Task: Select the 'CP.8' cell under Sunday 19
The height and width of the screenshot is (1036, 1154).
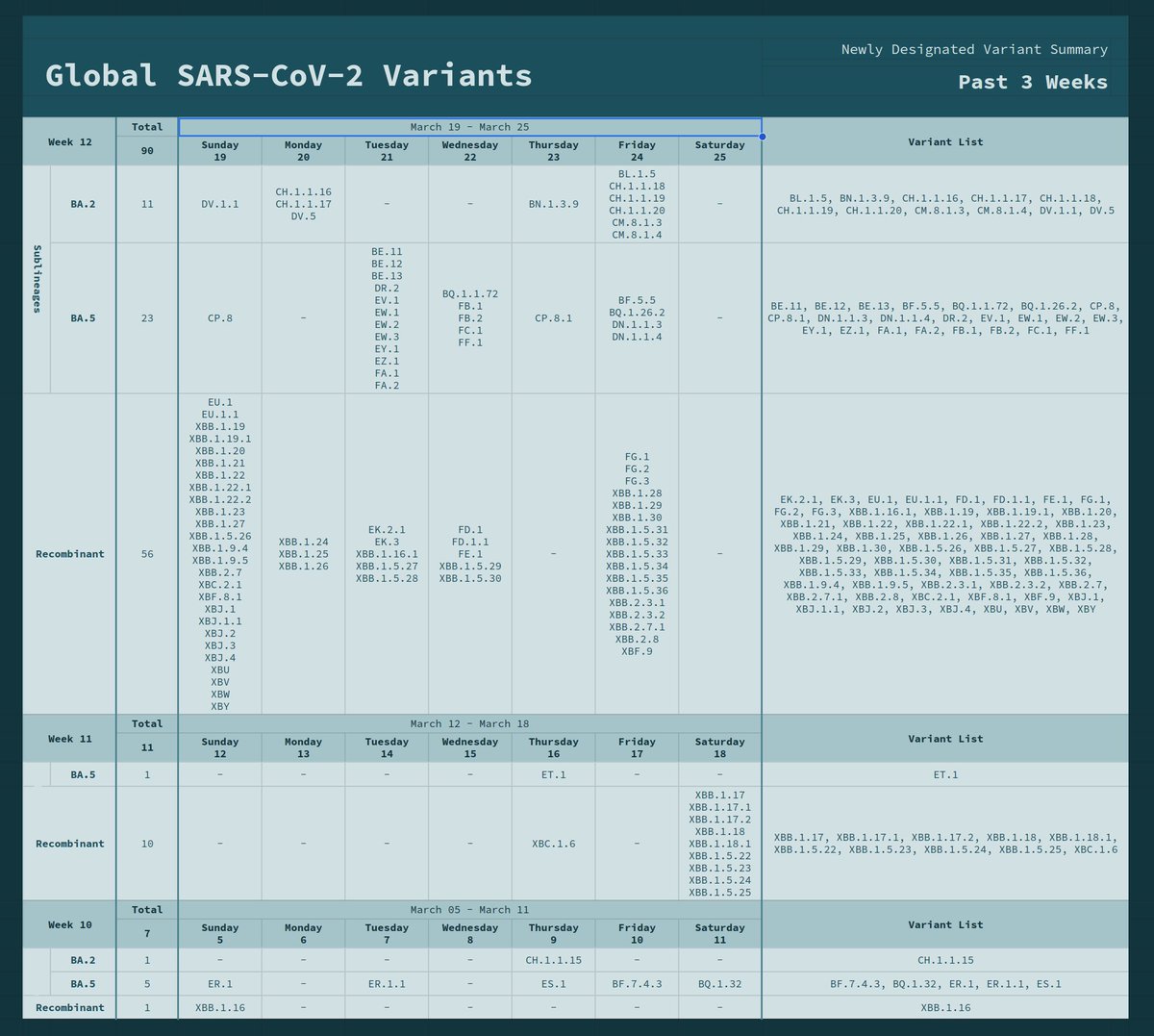Action: [x=220, y=317]
